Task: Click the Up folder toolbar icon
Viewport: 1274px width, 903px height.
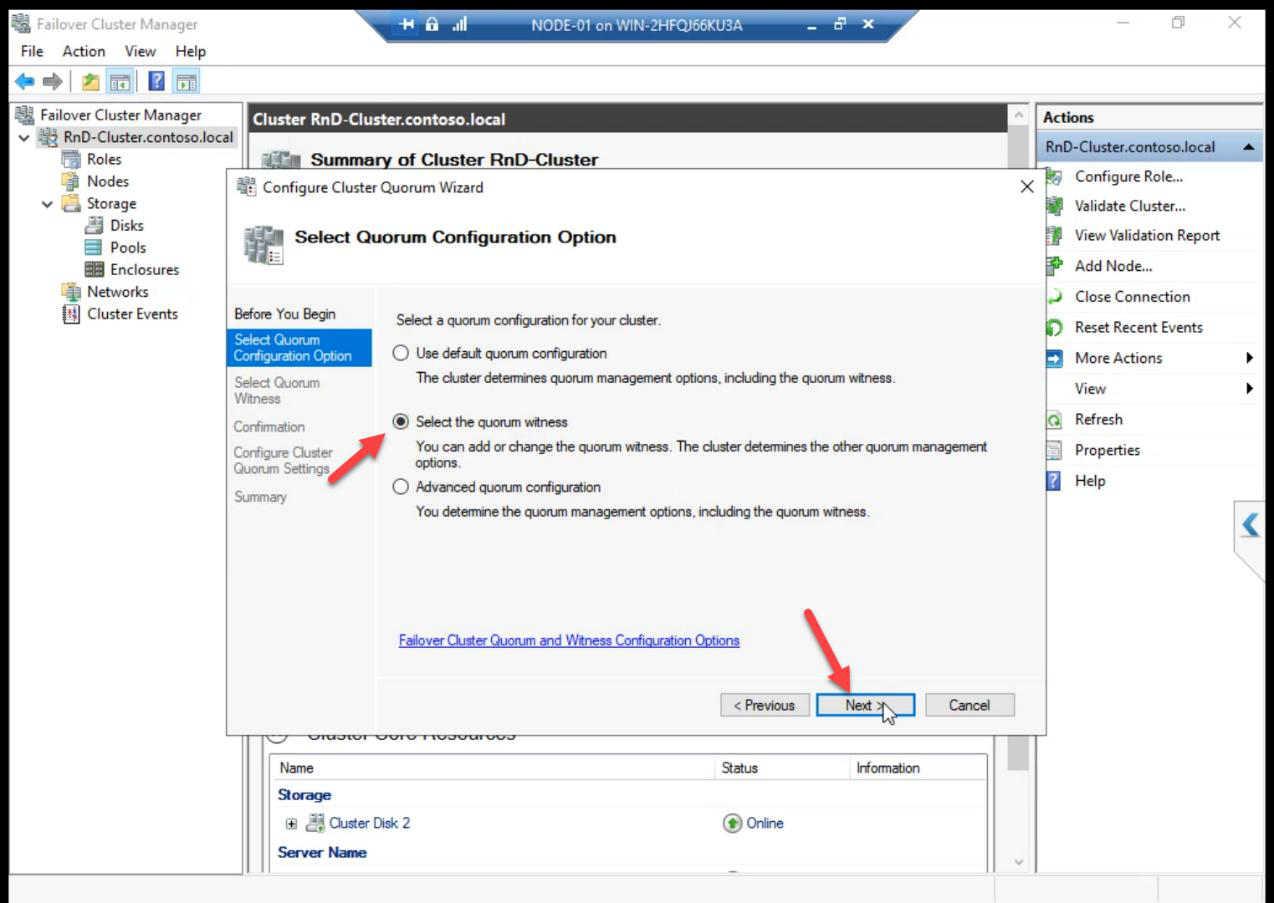Action: pyautogui.click(x=91, y=82)
